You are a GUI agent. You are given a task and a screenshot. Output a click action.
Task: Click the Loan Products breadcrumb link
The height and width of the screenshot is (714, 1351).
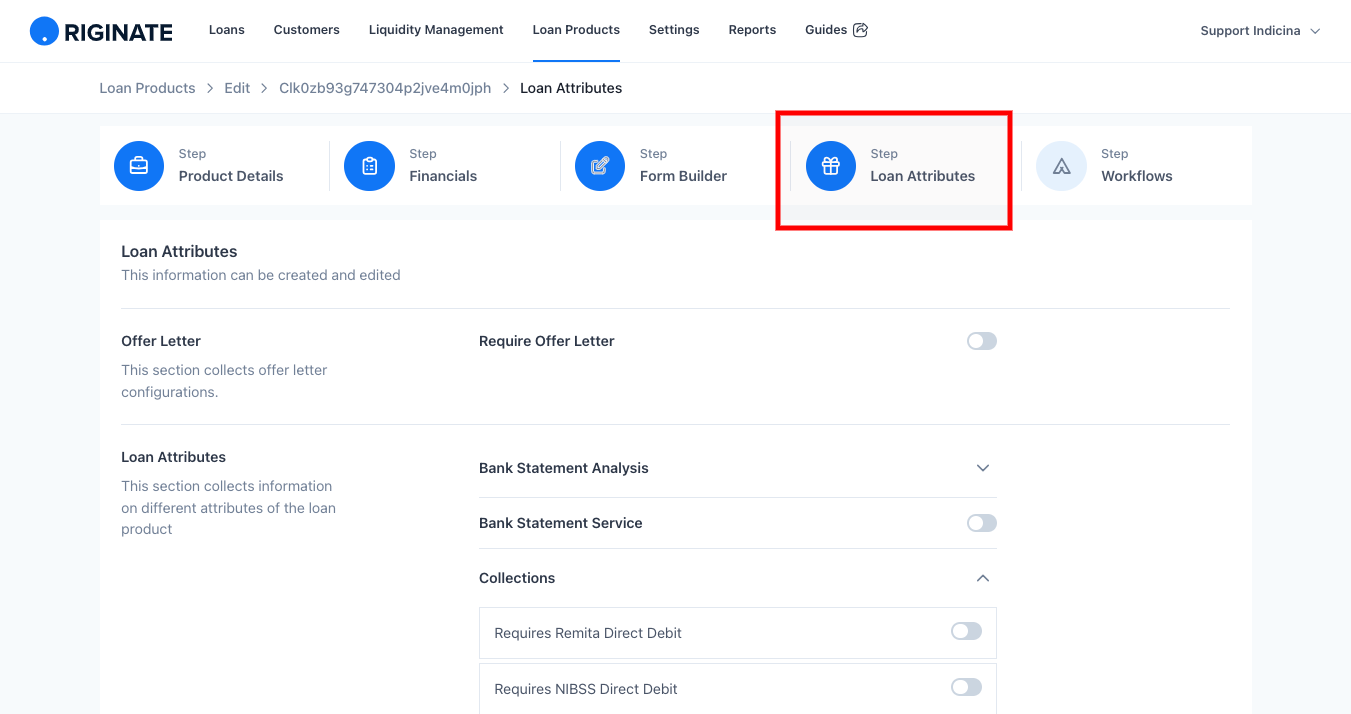coord(147,88)
